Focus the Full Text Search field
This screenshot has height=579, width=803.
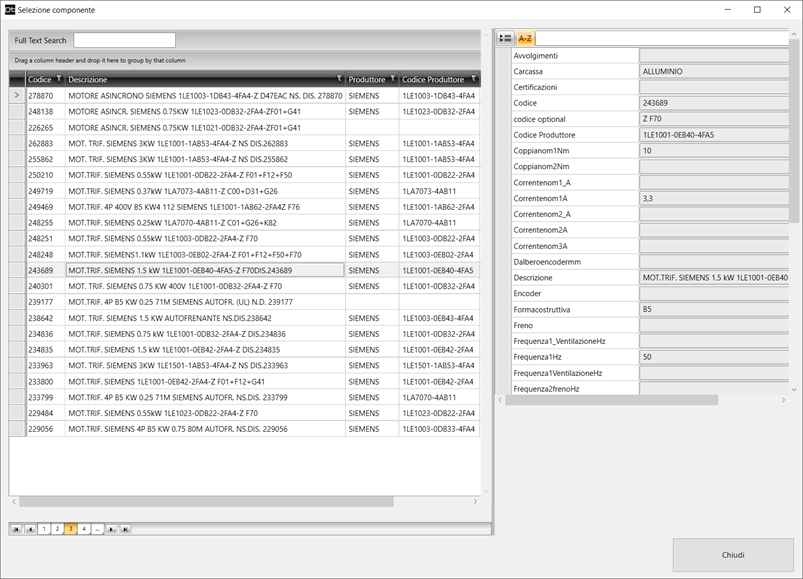click(124, 40)
